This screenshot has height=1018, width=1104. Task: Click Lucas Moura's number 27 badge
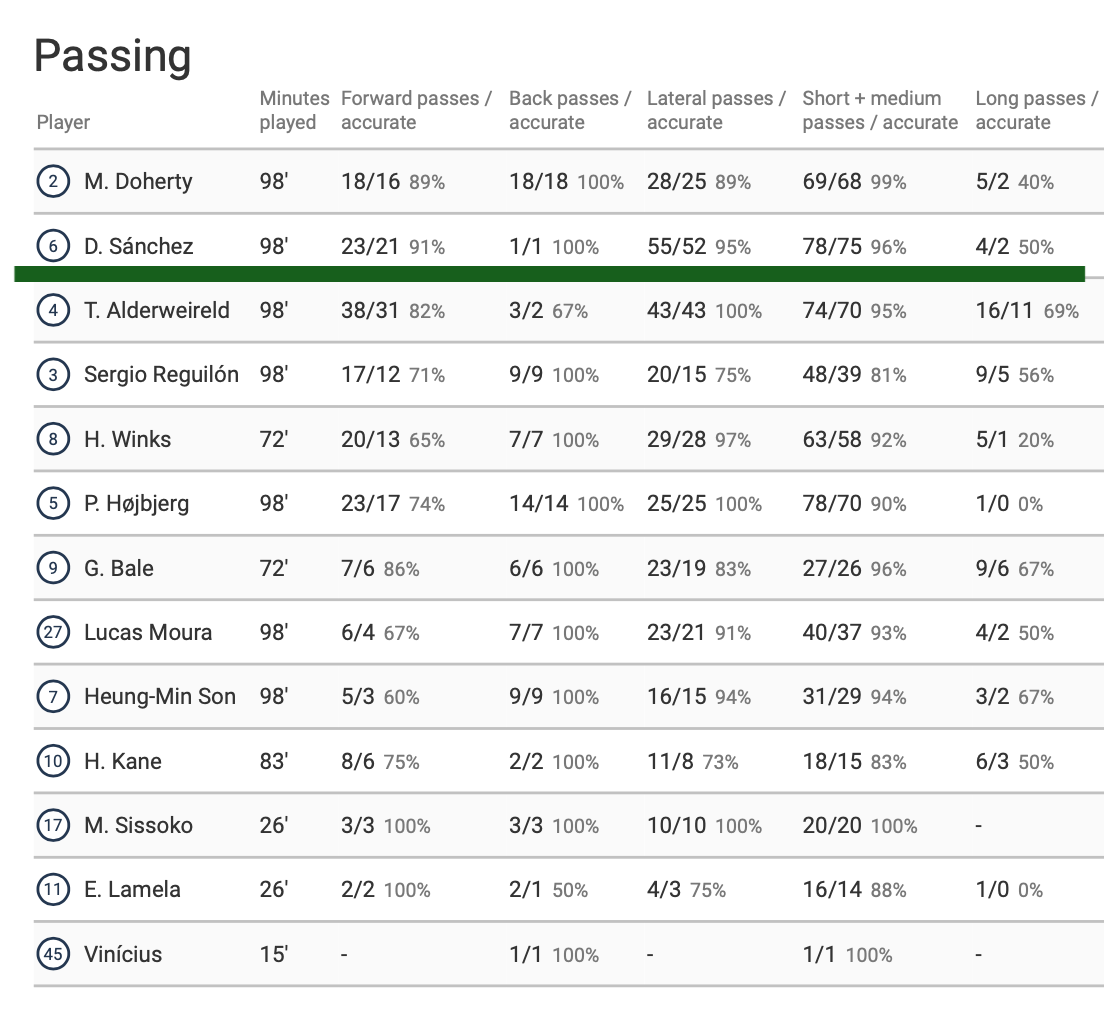coord(53,632)
